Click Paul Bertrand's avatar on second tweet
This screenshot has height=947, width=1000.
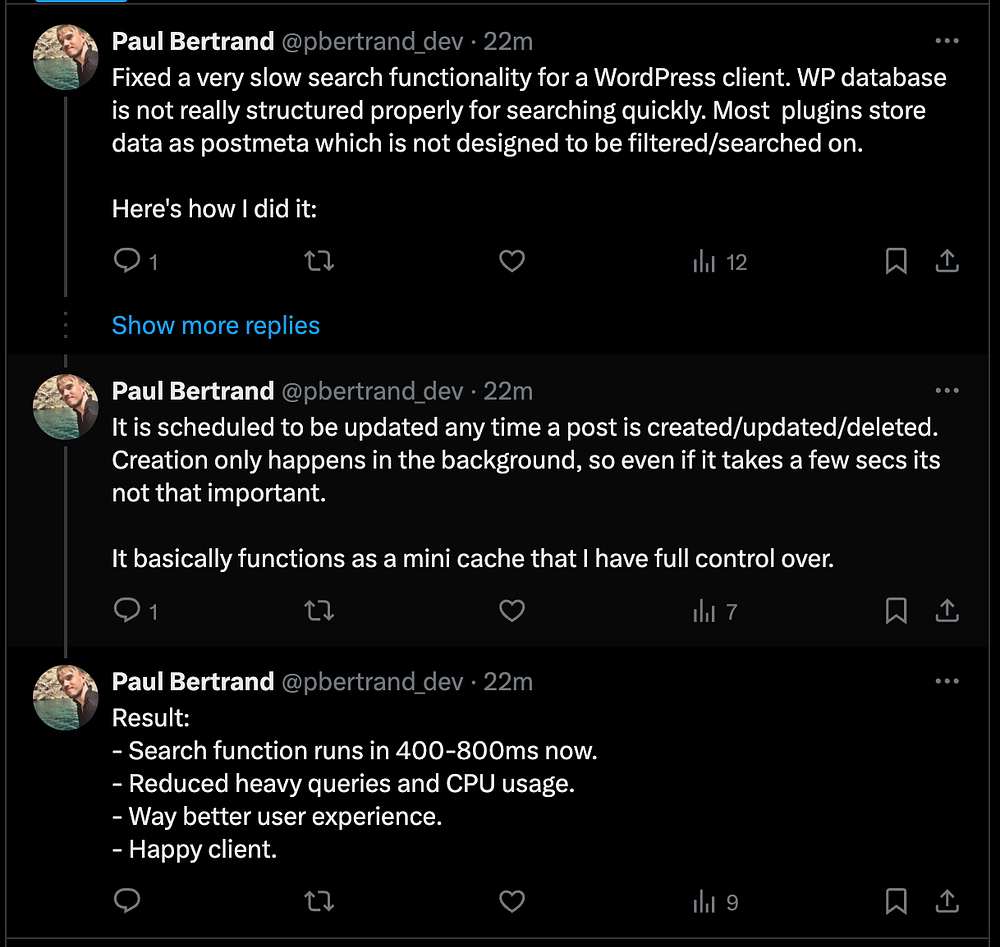click(66, 406)
